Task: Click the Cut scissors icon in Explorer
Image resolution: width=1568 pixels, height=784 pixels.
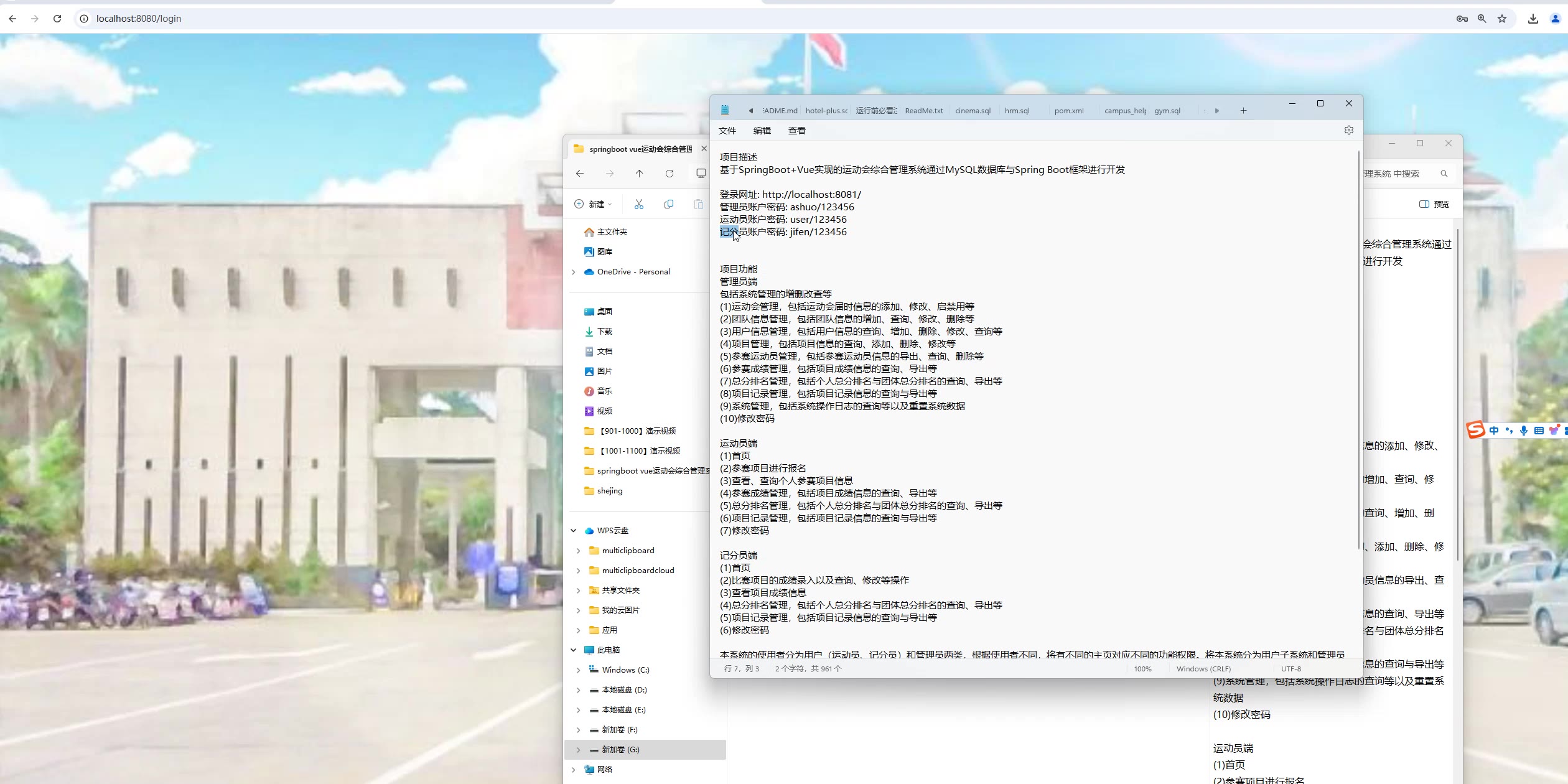Action: click(x=639, y=204)
